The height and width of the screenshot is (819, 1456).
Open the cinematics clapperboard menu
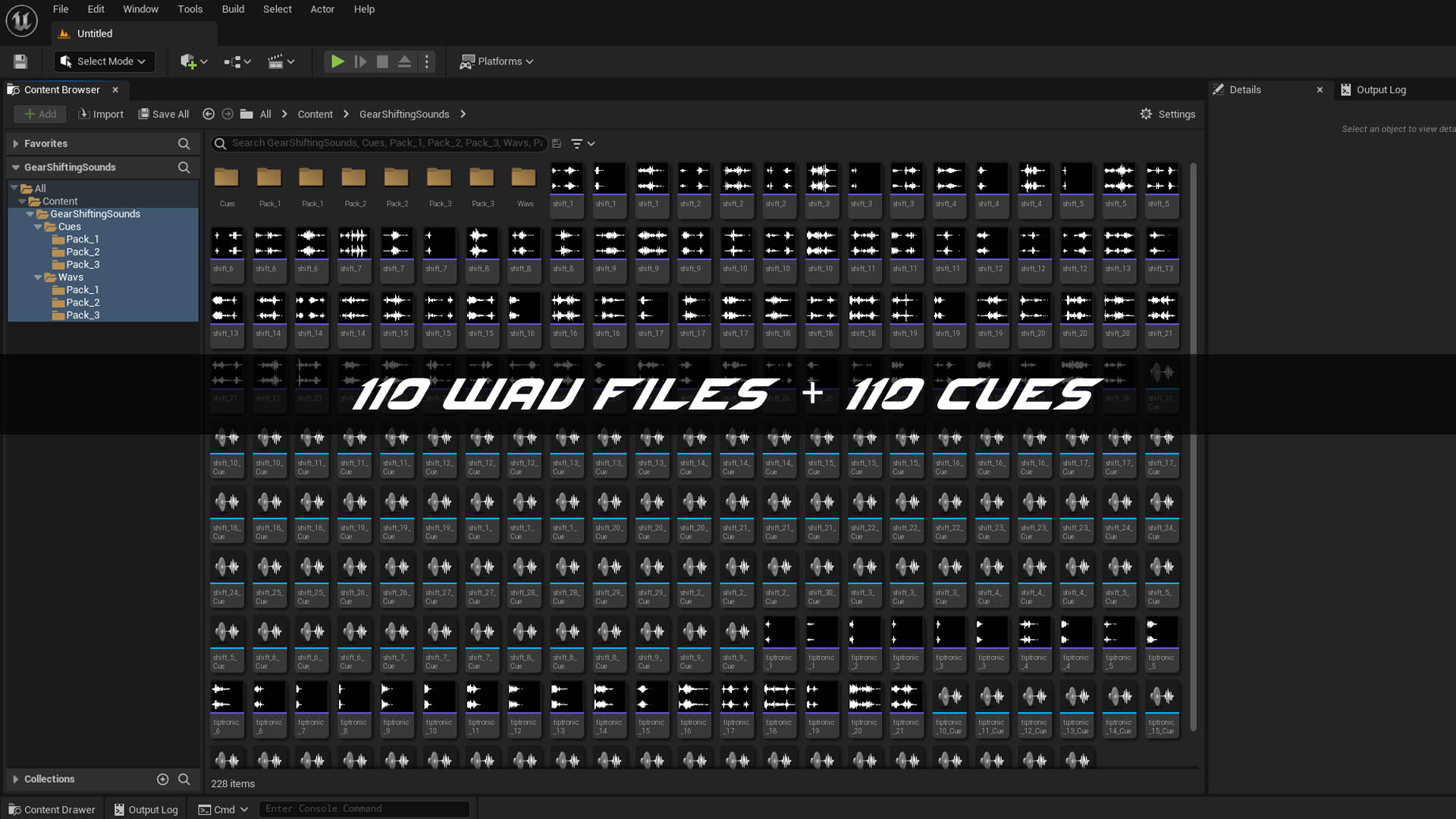point(281,61)
